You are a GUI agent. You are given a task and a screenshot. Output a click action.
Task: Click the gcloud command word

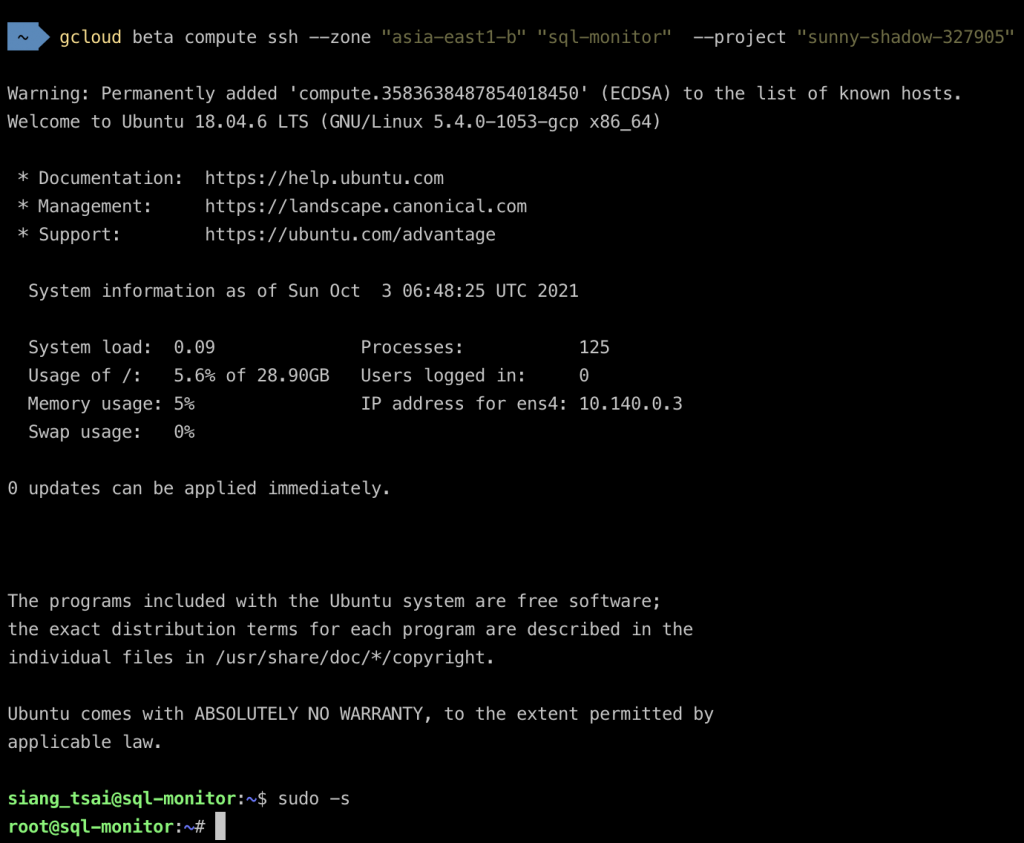coord(90,37)
